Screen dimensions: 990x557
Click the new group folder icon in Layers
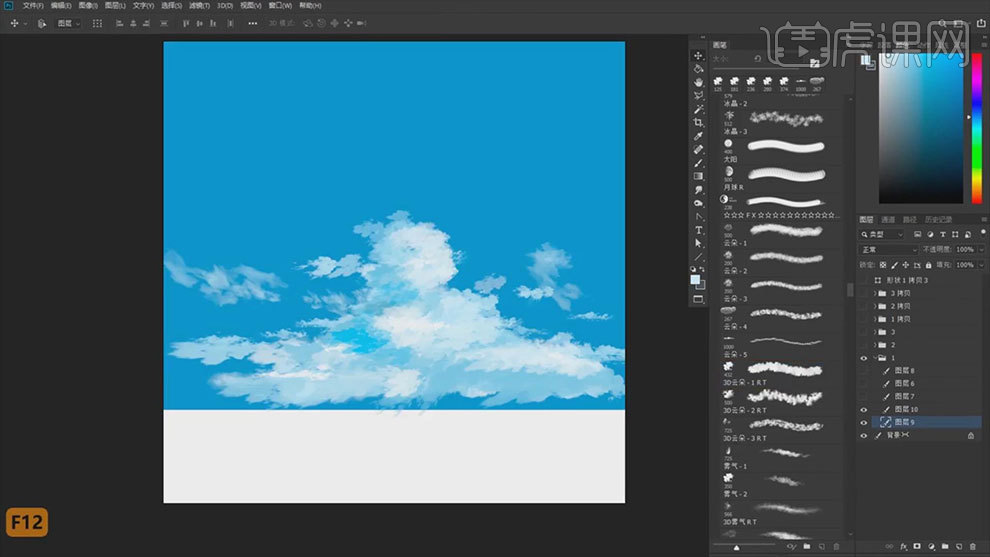pyautogui.click(x=945, y=547)
